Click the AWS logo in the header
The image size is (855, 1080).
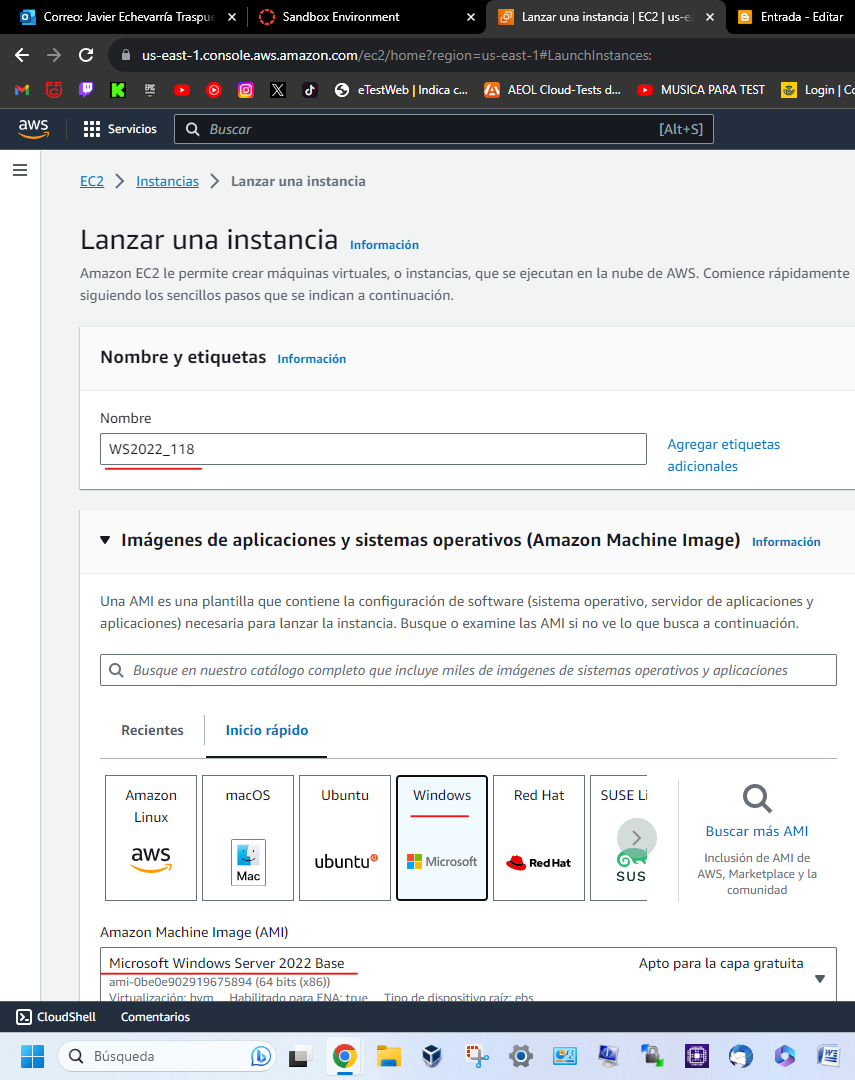click(x=33, y=129)
